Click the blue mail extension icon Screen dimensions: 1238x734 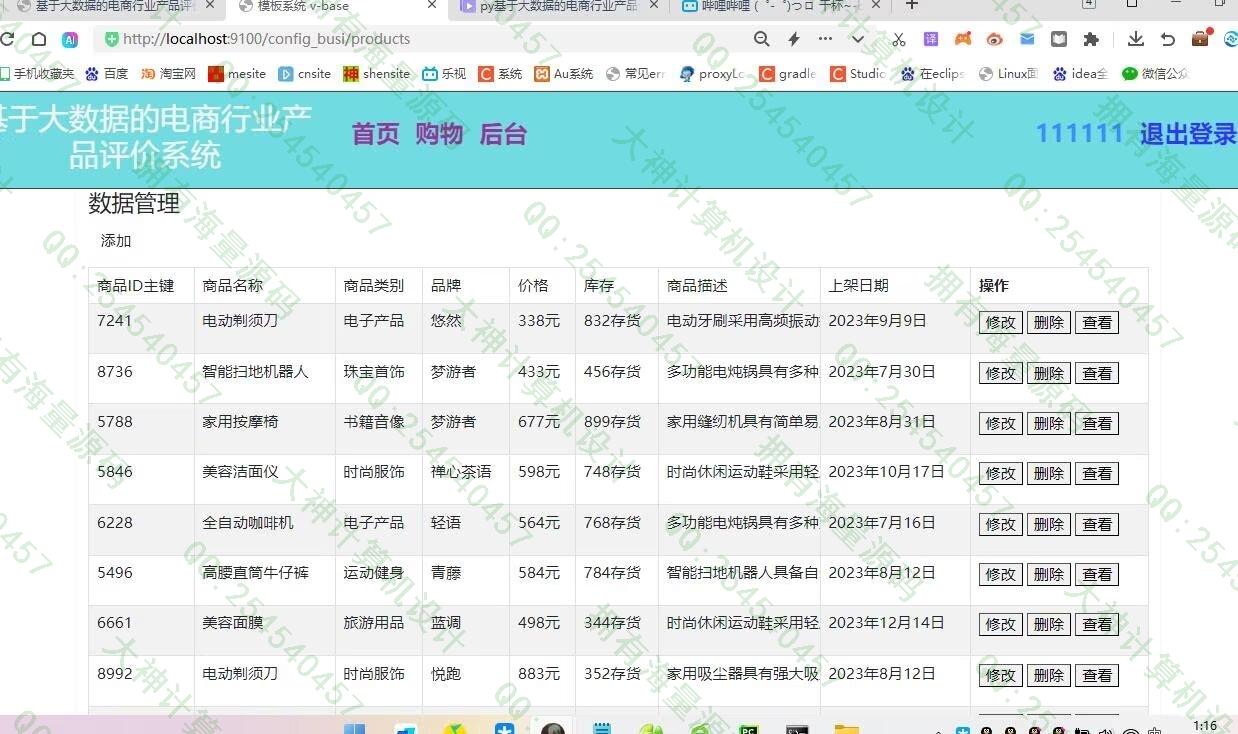pos(1027,39)
